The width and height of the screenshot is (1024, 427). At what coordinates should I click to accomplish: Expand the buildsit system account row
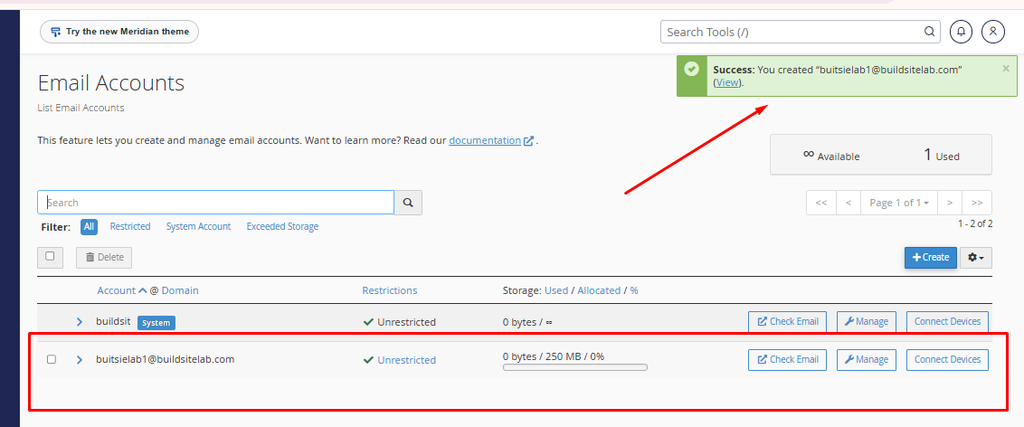(80, 322)
